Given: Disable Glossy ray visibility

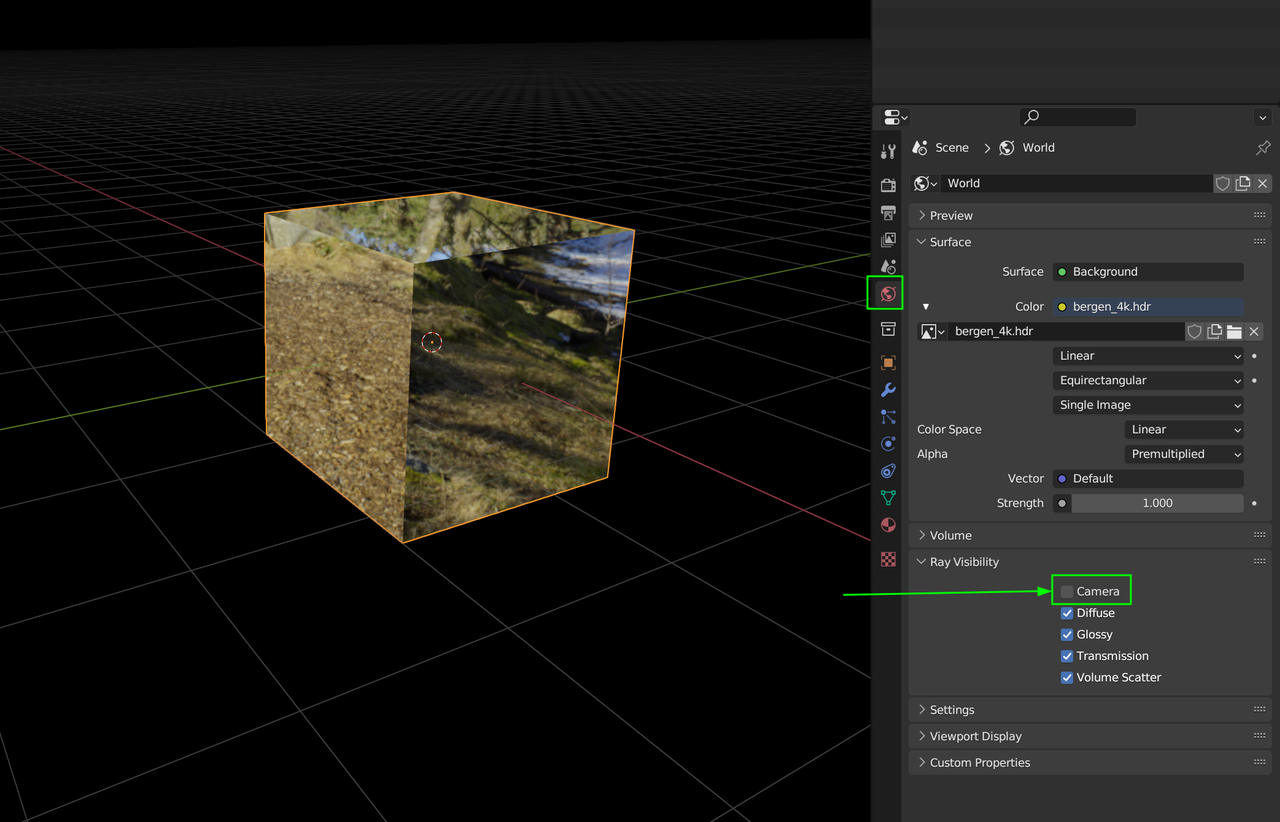Looking at the screenshot, I should tap(1067, 634).
